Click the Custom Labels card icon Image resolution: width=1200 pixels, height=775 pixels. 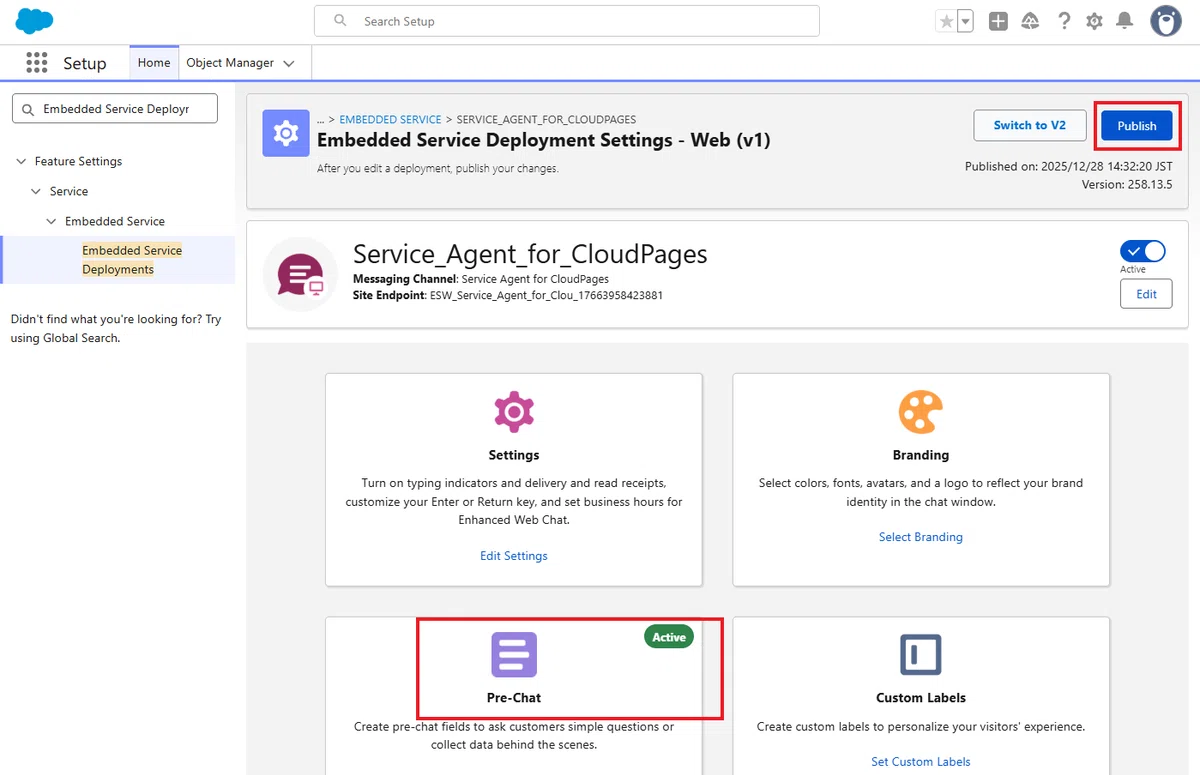tap(921, 655)
